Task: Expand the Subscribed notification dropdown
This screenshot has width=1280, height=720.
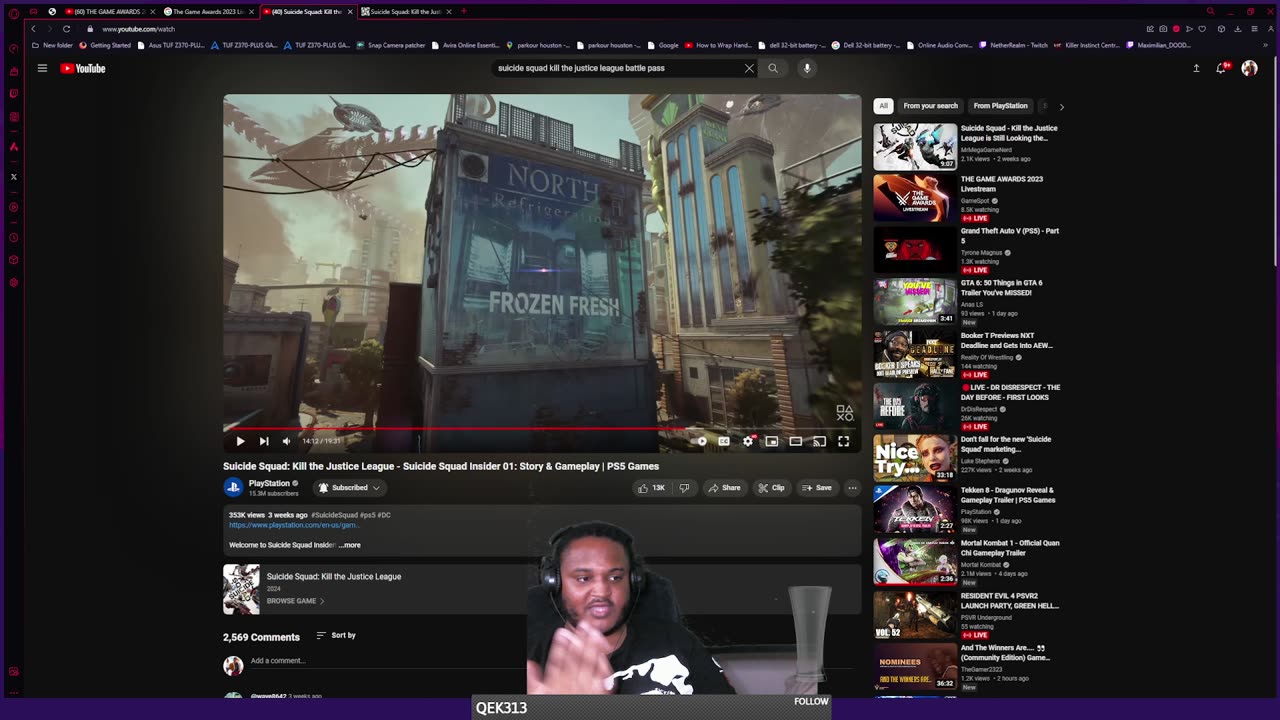Action: click(349, 488)
